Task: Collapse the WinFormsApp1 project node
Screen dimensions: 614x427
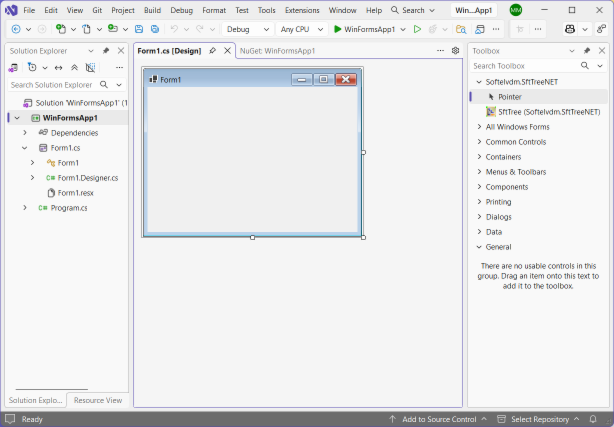Action: click(17, 118)
